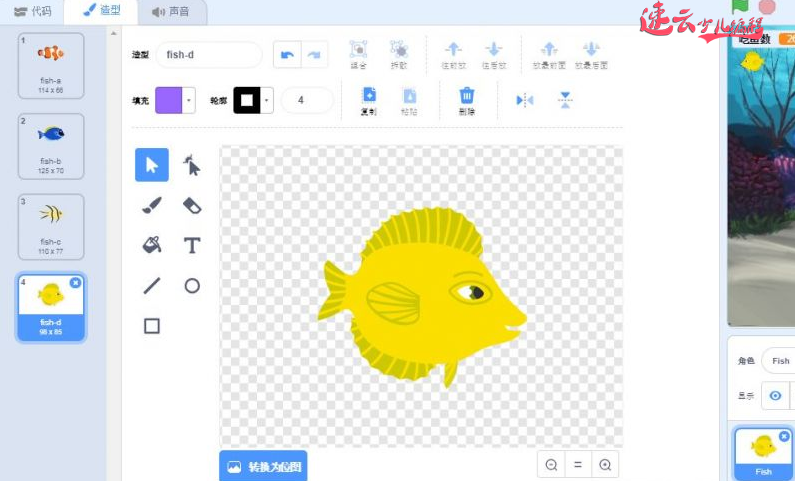
Task: Click the undo arrow button
Action: point(288,55)
